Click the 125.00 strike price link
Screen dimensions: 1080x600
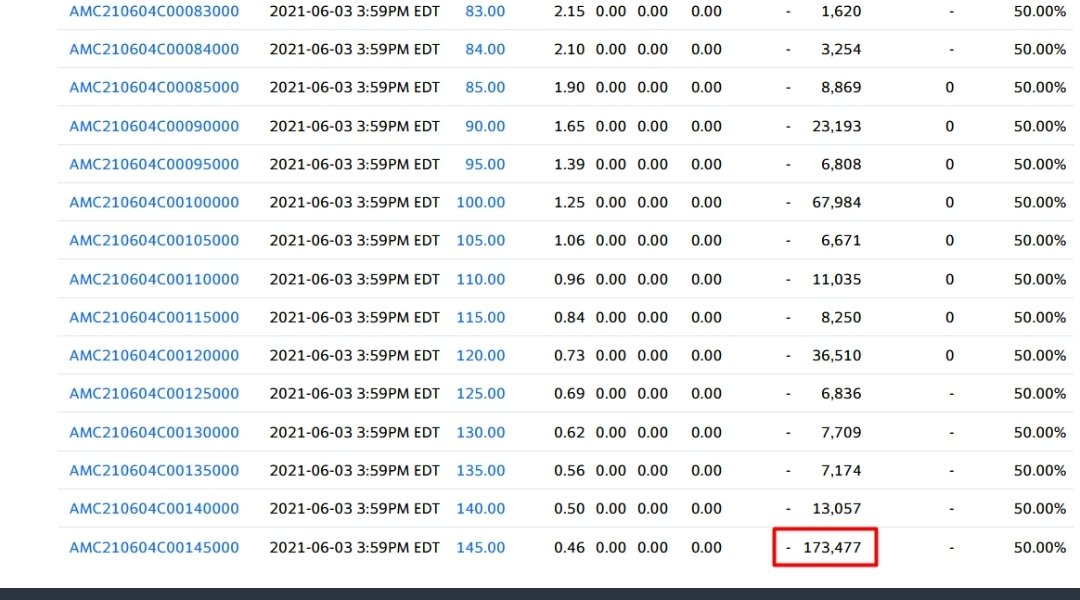click(x=481, y=393)
